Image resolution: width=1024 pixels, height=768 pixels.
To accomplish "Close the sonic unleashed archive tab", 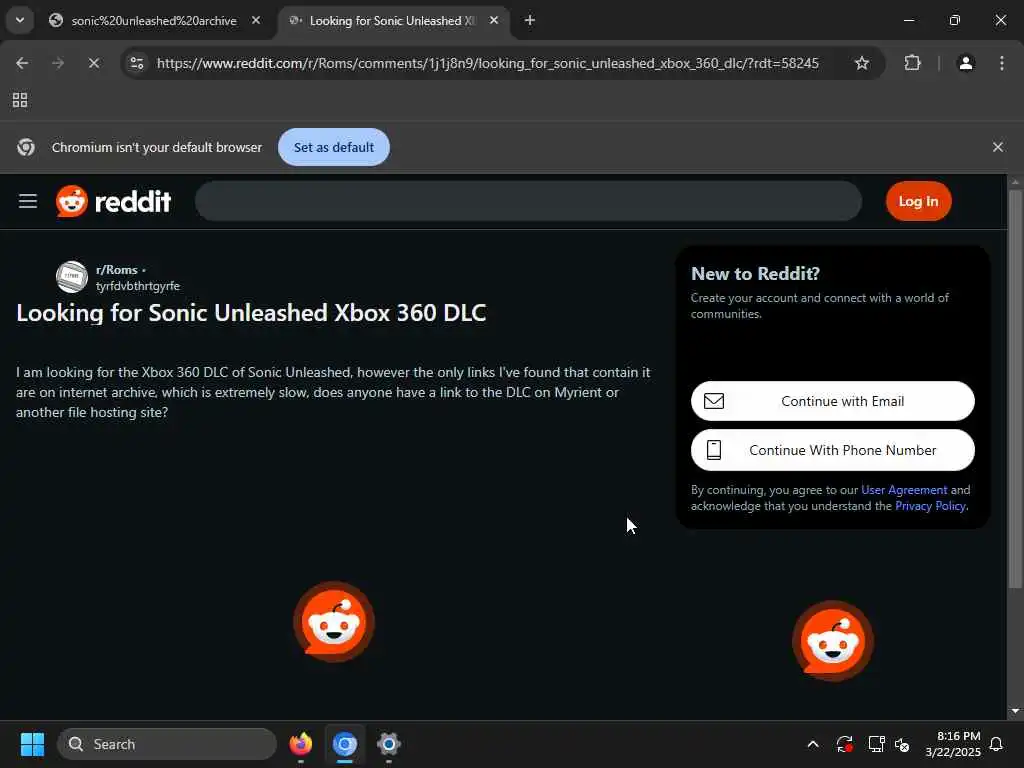I will click(x=256, y=21).
